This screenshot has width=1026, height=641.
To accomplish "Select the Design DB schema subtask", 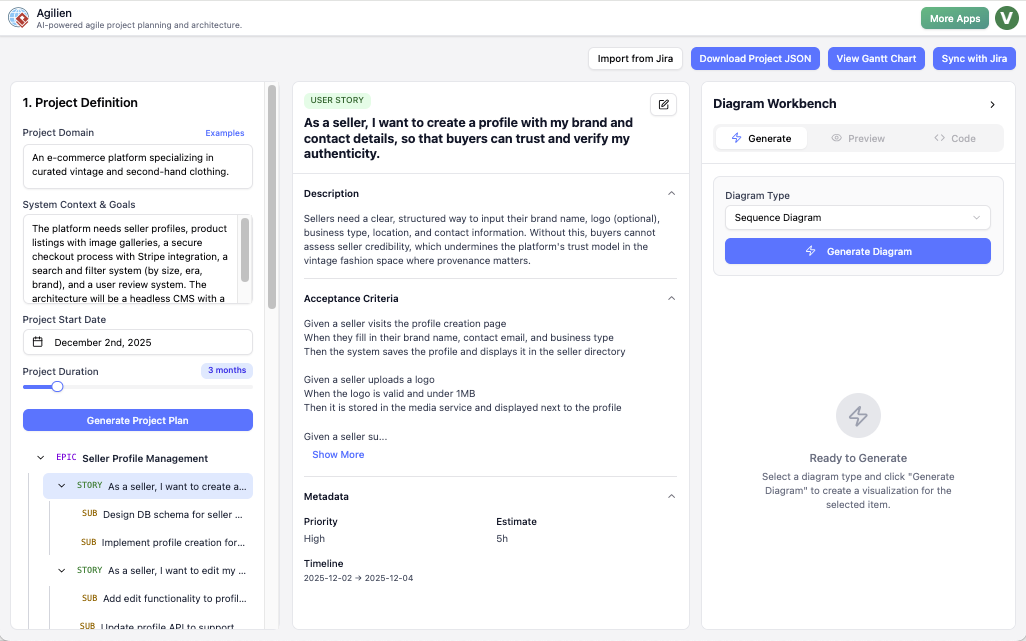I will (x=170, y=514).
